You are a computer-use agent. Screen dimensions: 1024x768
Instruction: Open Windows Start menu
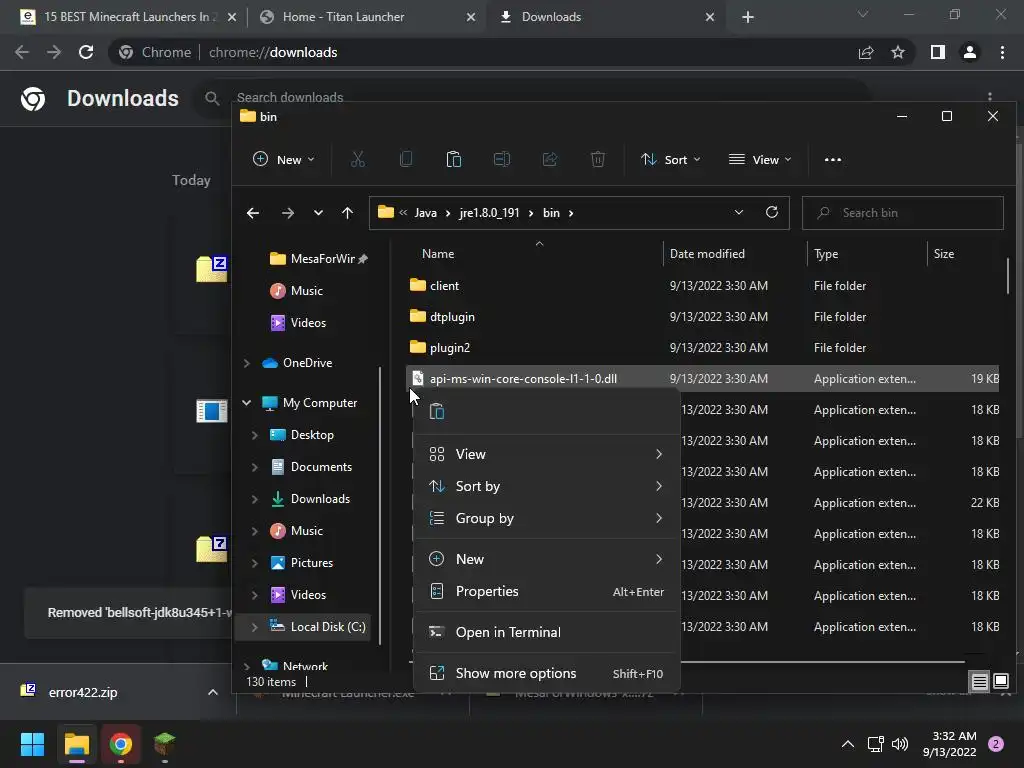pyautogui.click(x=32, y=744)
